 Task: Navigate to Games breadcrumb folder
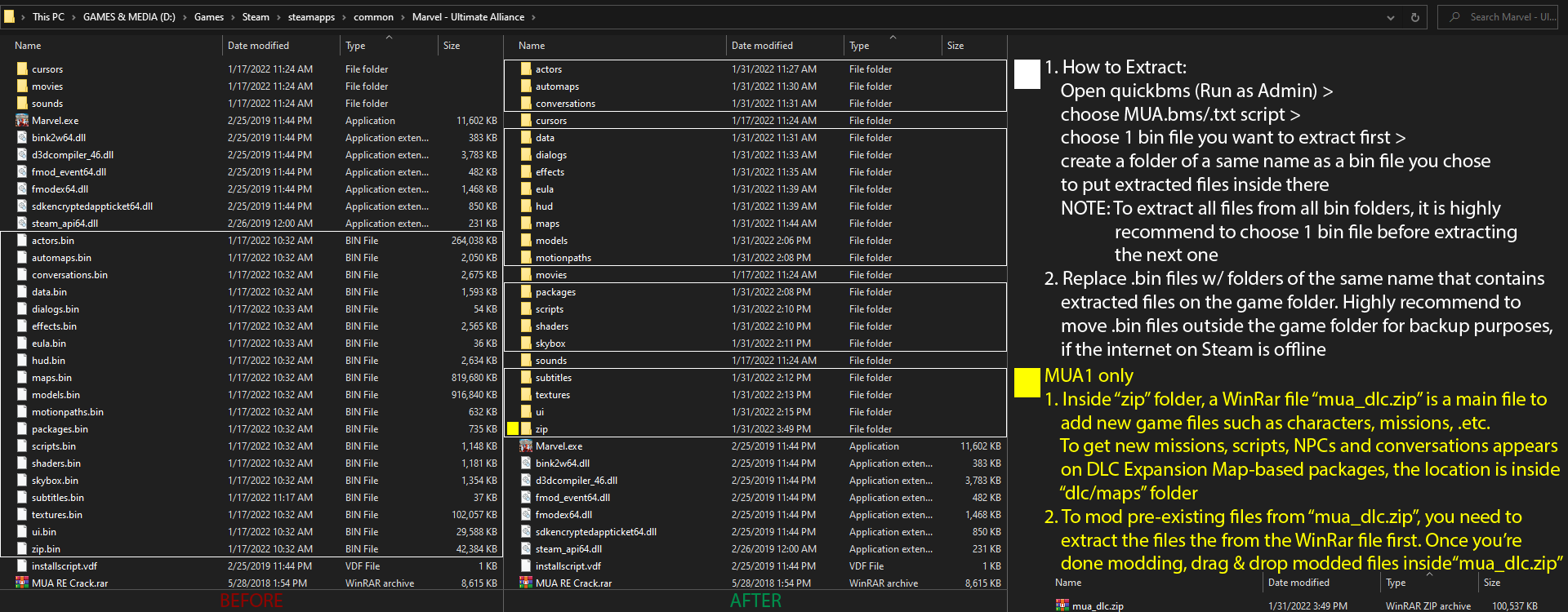pyautogui.click(x=209, y=17)
